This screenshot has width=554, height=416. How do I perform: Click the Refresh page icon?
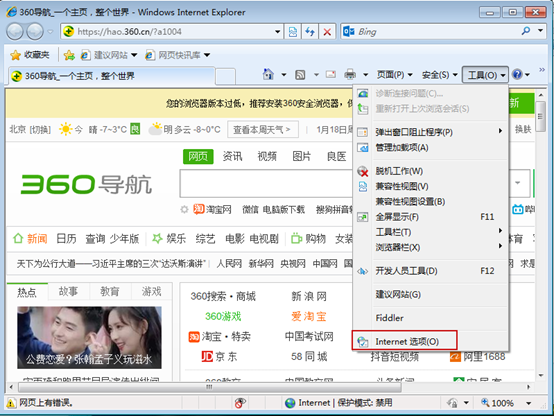click(310, 32)
